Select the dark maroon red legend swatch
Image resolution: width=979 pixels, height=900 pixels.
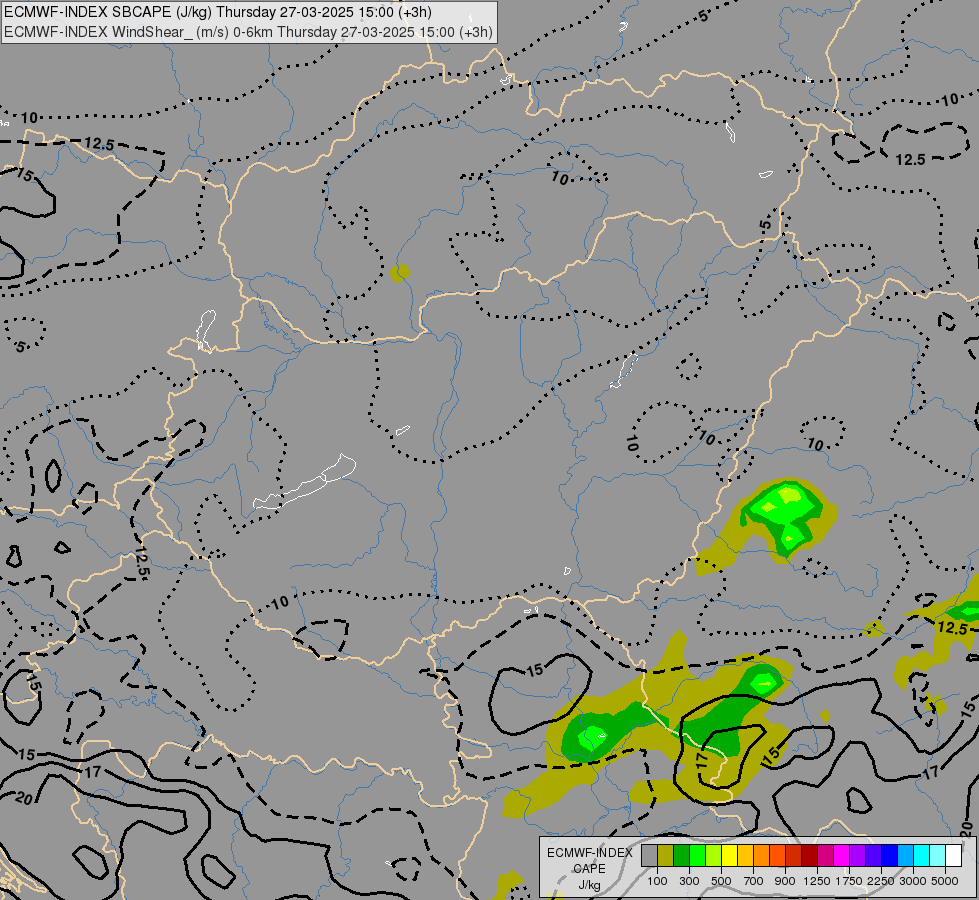tap(810, 855)
